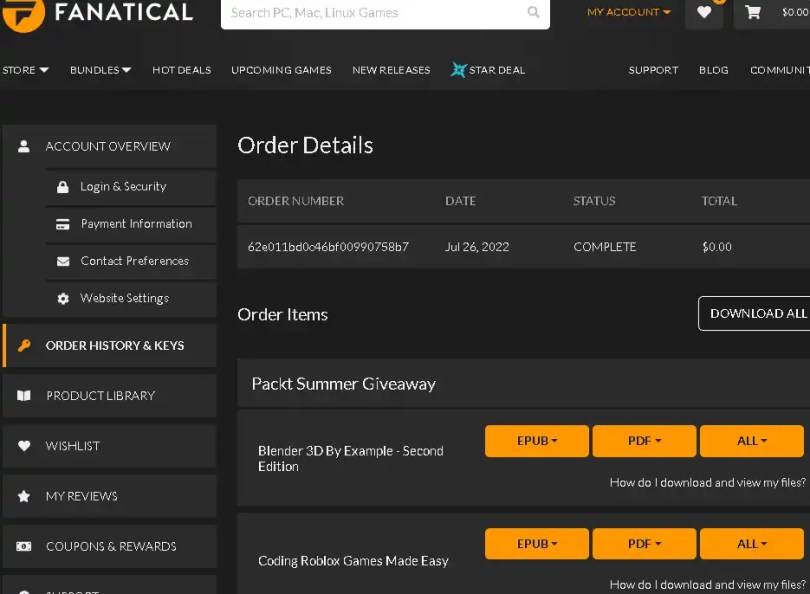Open ALL dropdown for Blender 3D By Example
The image size is (810, 594).
coord(752,441)
